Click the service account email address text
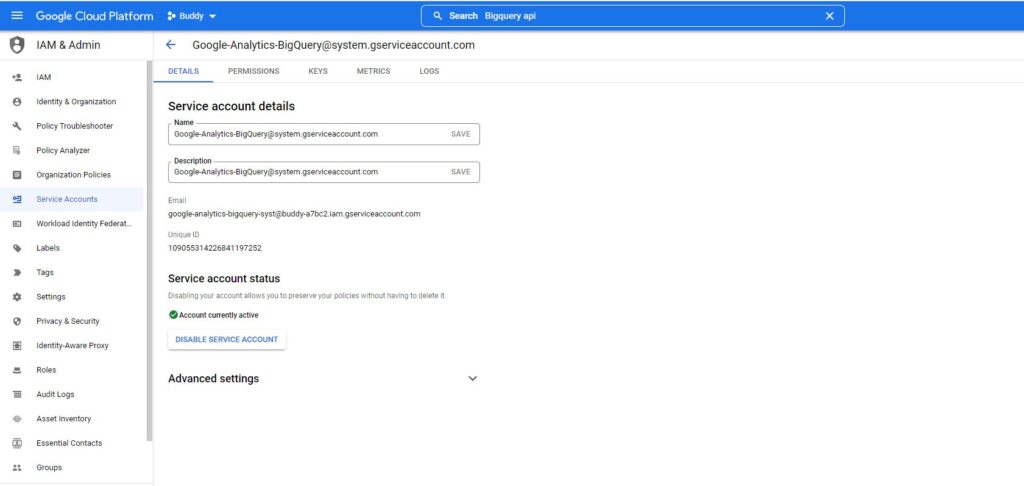 295,214
